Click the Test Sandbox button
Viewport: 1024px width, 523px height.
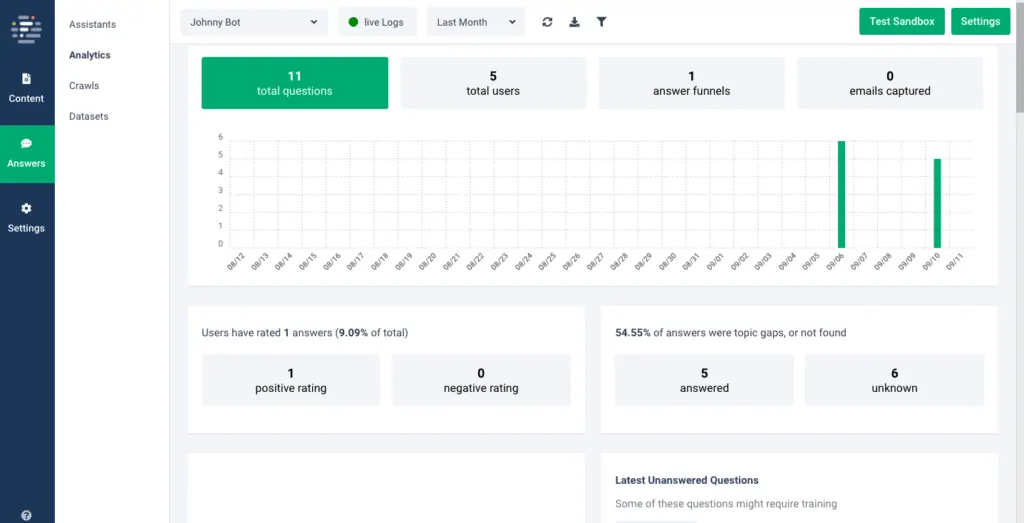[x=901, y=22]
